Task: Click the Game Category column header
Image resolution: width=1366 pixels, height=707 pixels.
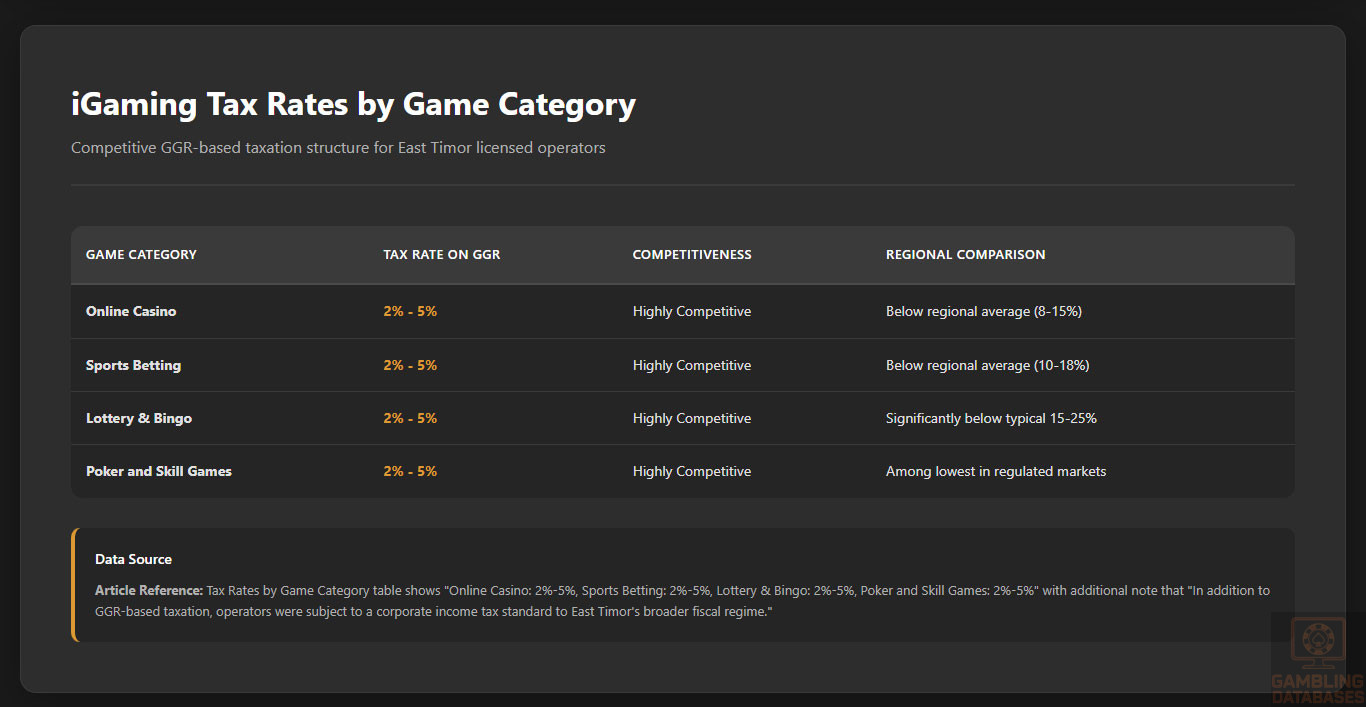Action: [x=141, y=255]
